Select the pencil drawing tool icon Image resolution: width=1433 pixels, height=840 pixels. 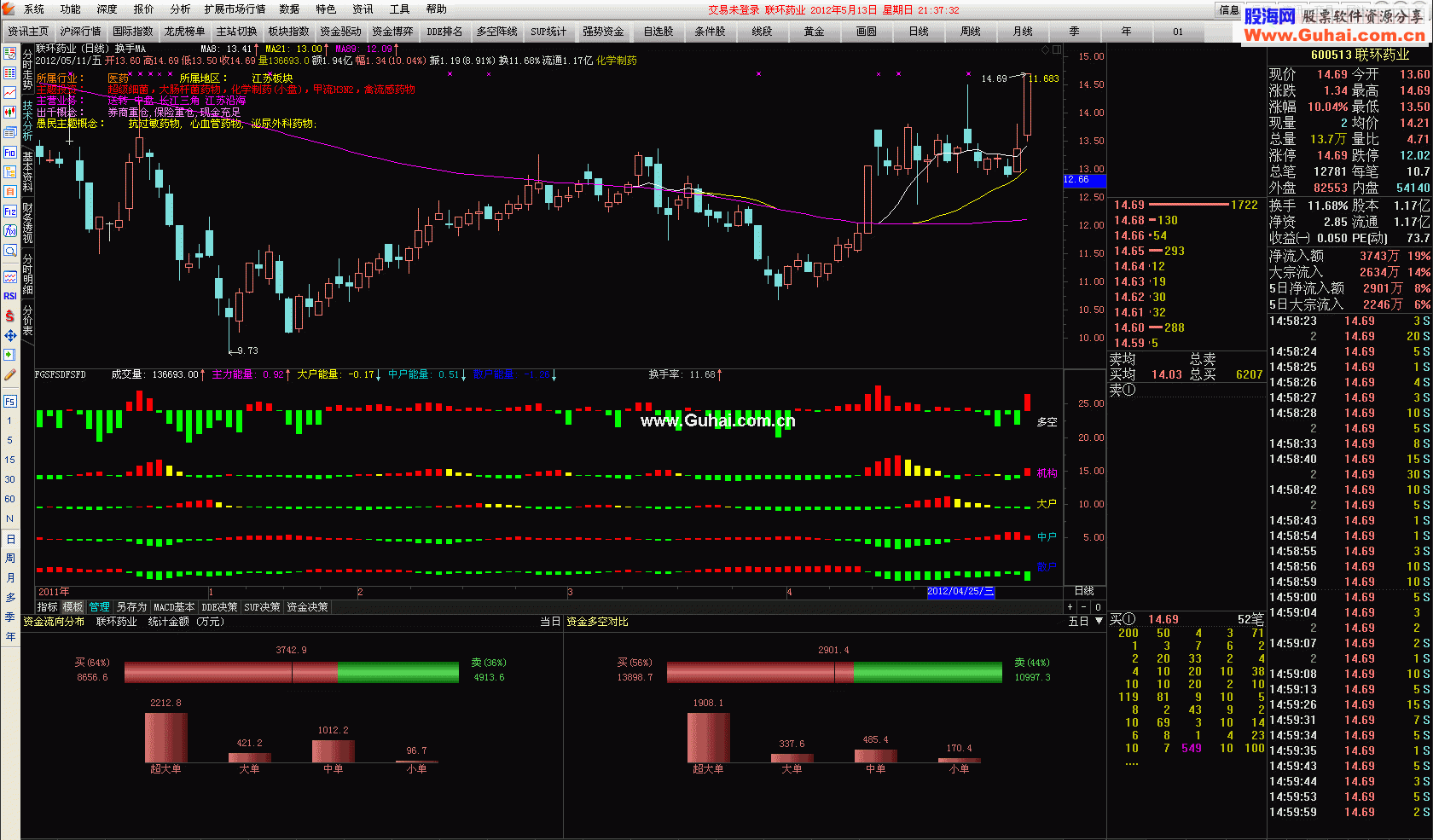pos(10,374)
